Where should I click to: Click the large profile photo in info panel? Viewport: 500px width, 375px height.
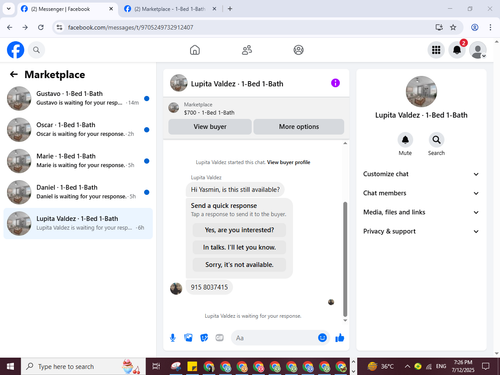coord(421,91)
